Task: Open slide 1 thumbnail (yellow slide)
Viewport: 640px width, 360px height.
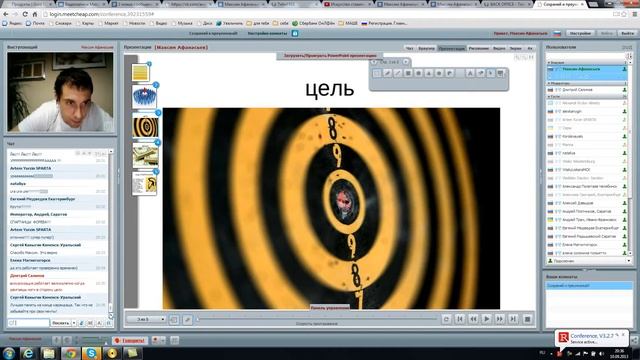Action: [140, 73]
